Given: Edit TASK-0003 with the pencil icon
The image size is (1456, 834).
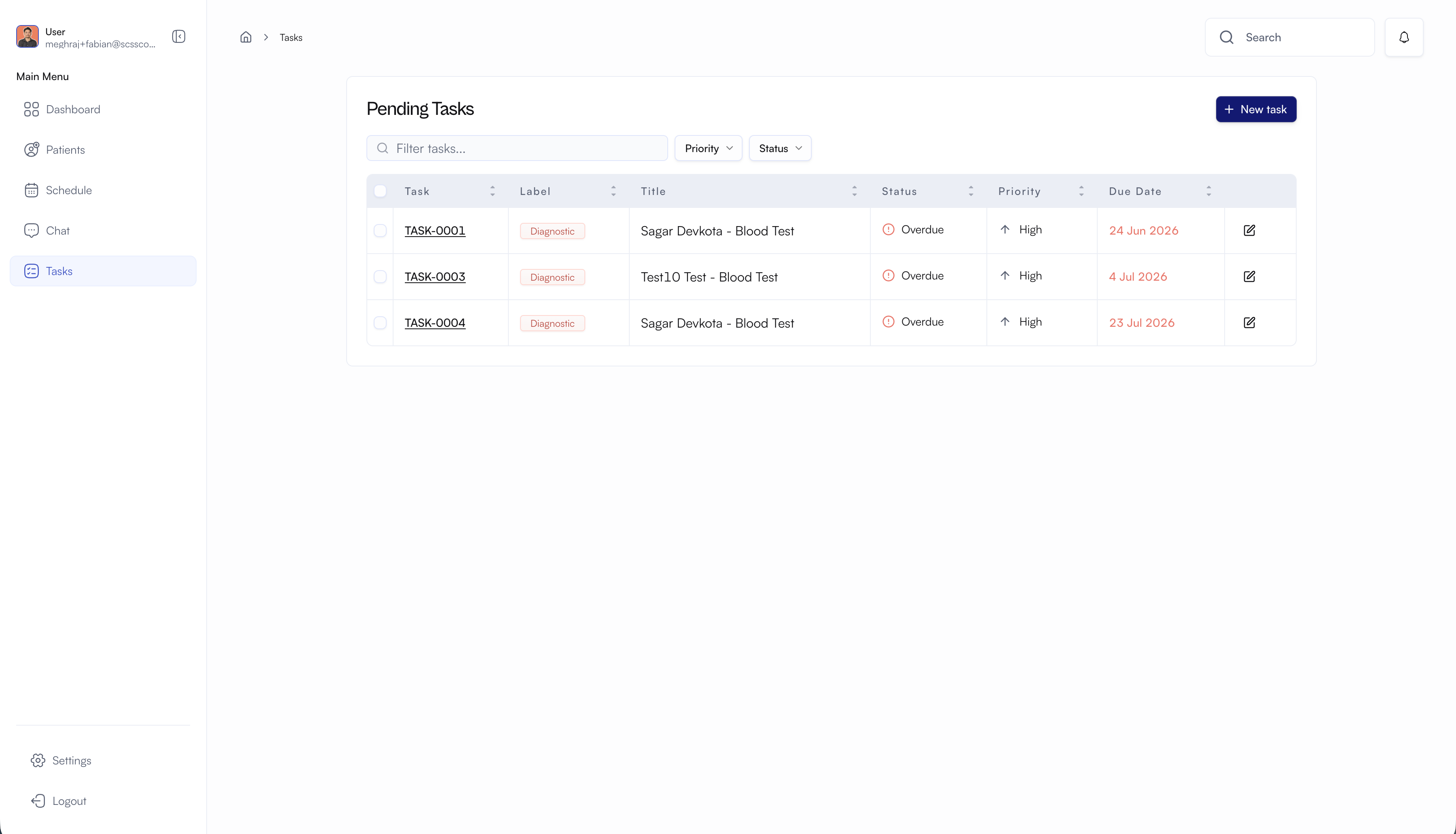Looking at the screenshot, I should (x=1249, y=277).
